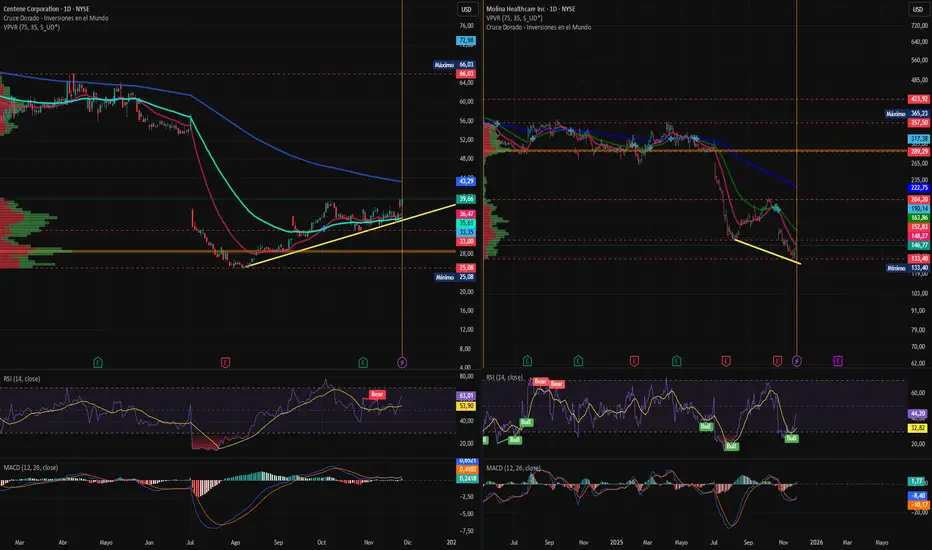Select Cruce Dorado indicator legend on Centene chart
Image resolution: width=932 pixels, height=550 pixels.
(56, 18)
